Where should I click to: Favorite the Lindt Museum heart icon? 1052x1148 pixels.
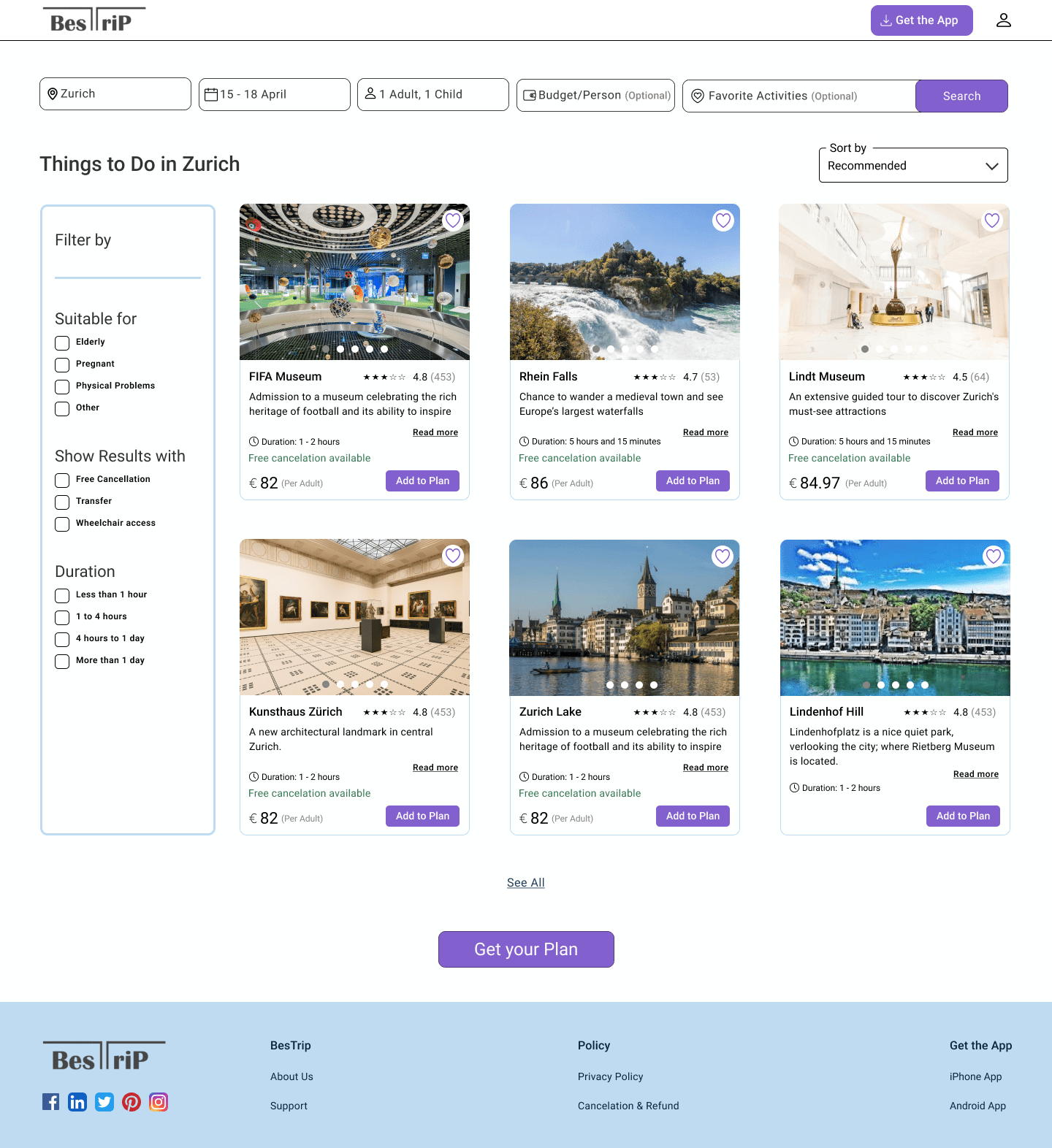click(x=992, y=221)
